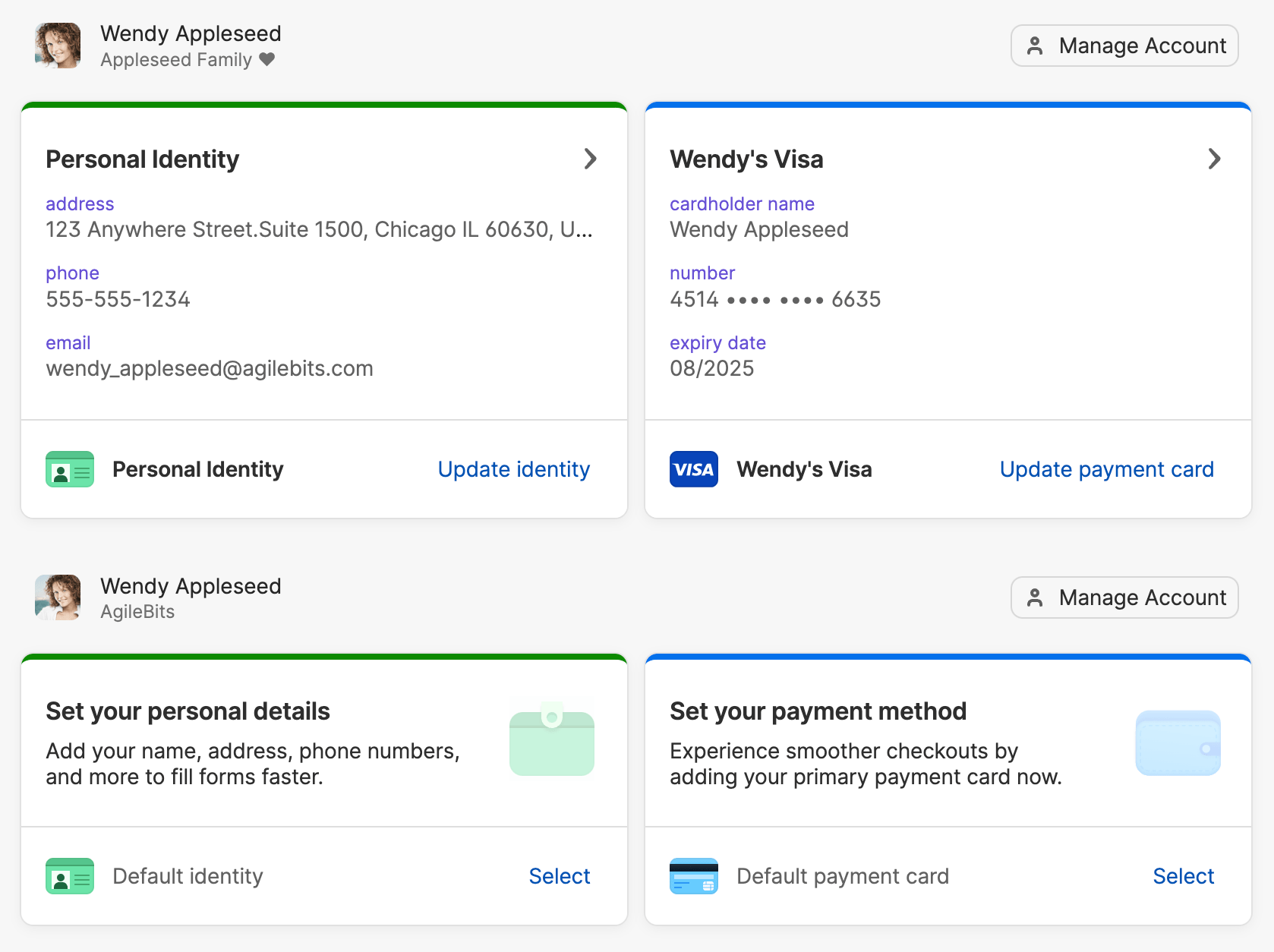The width and height of the screenshot is (1274, 952).
Task: Expand Wendy's Visa card chevron
Action: (1214, 159)
